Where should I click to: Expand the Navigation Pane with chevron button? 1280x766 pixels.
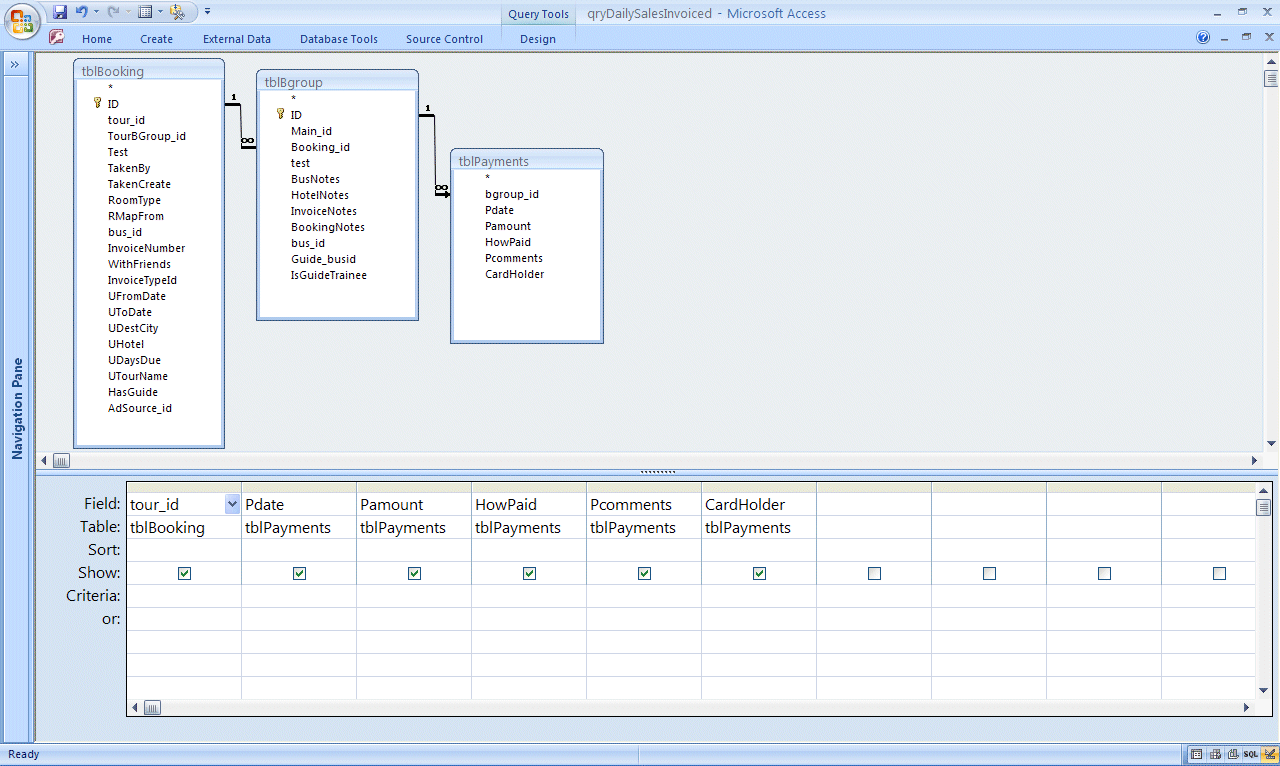pos(16,64)
